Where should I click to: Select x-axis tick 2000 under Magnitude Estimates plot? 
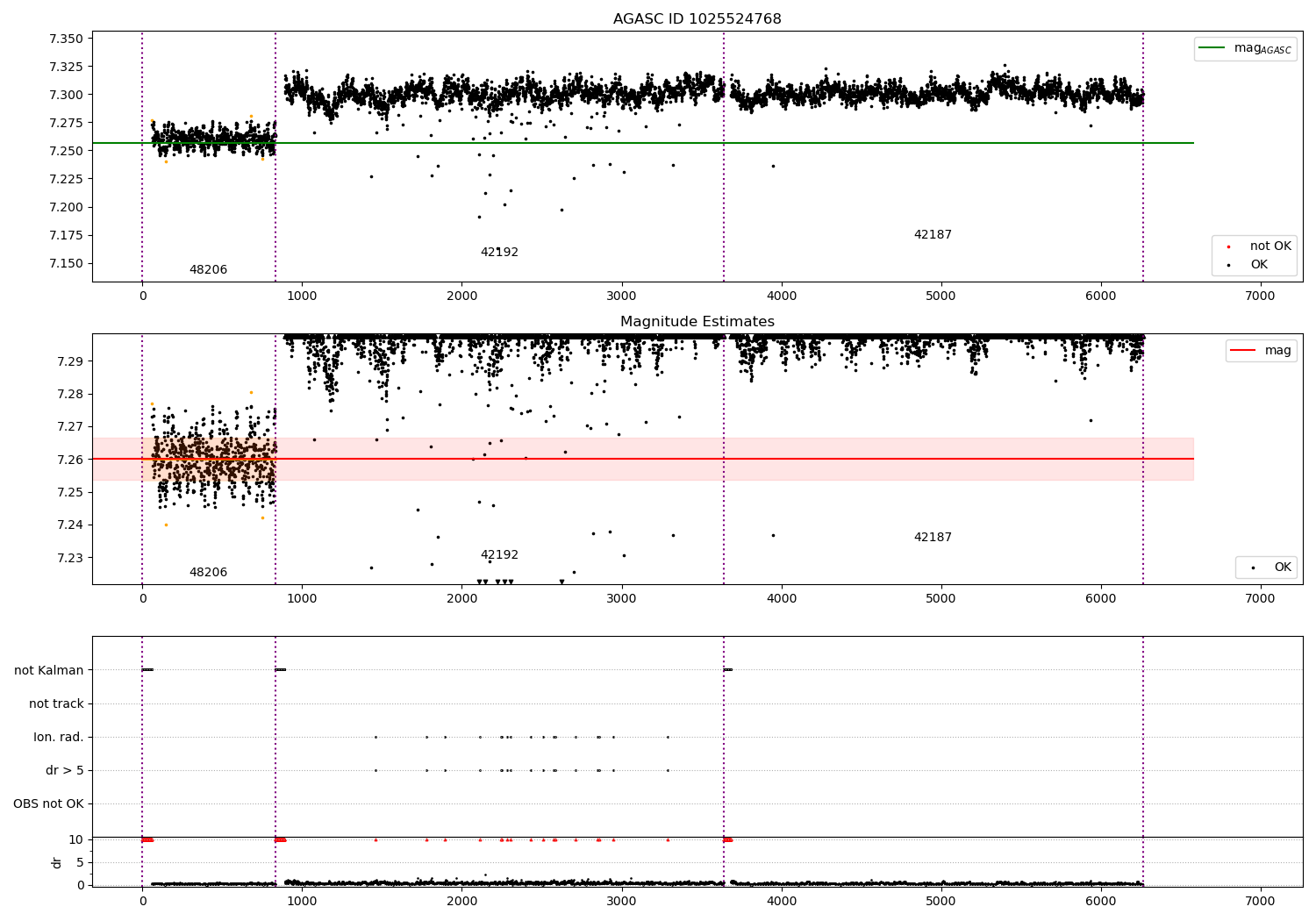461,599
